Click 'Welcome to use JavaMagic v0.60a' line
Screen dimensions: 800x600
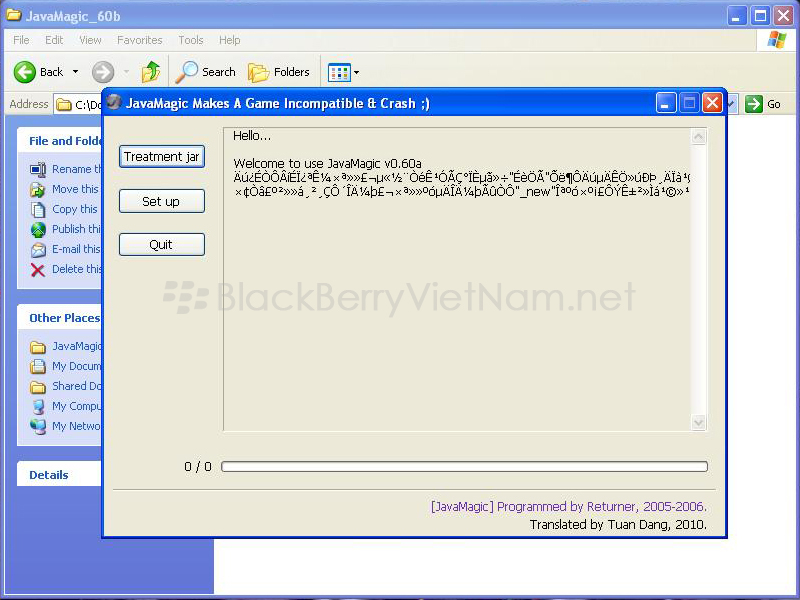coord(327,164)
